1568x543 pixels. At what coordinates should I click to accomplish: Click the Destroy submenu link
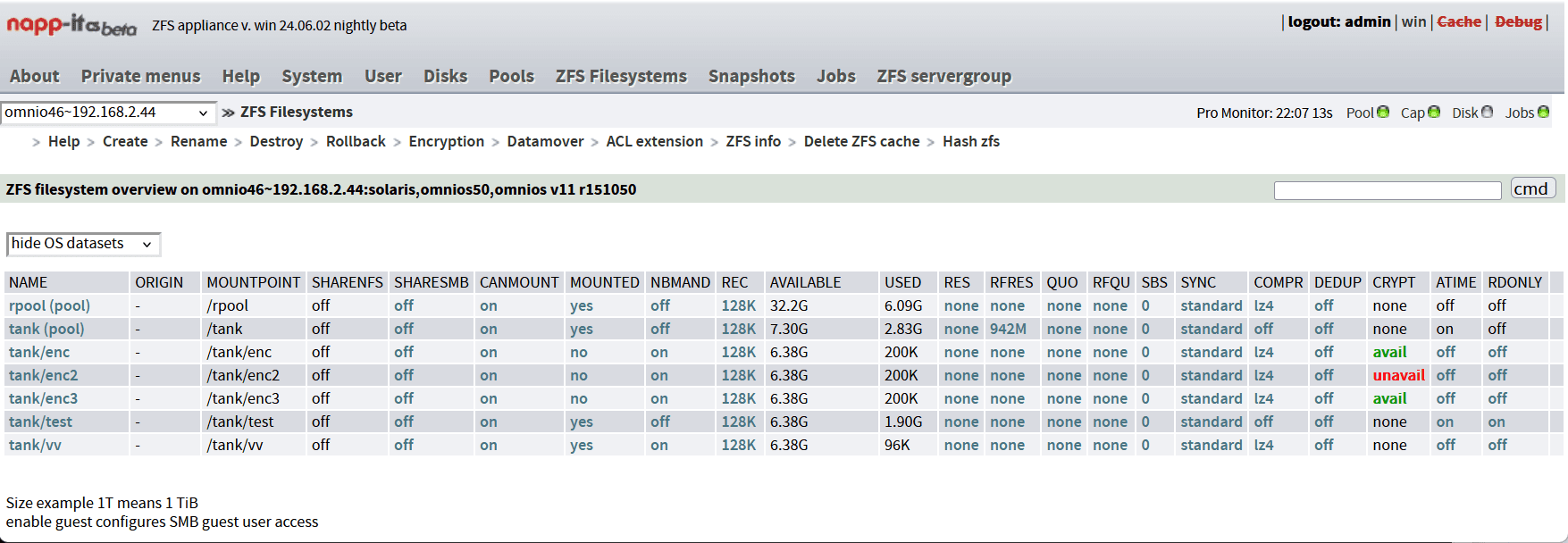(x=276, y=141)
